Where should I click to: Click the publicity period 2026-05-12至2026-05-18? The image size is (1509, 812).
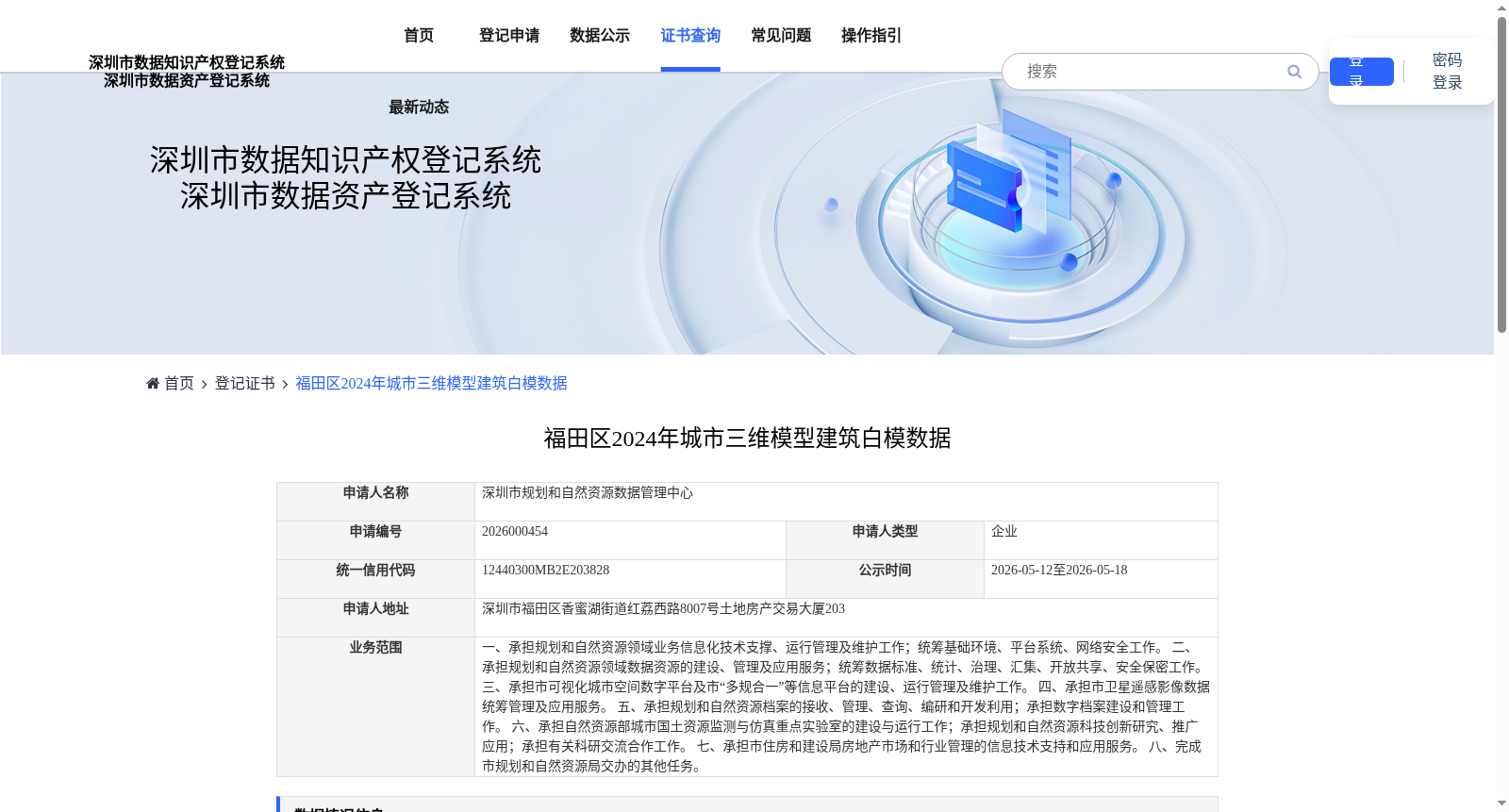point(1059,571)
